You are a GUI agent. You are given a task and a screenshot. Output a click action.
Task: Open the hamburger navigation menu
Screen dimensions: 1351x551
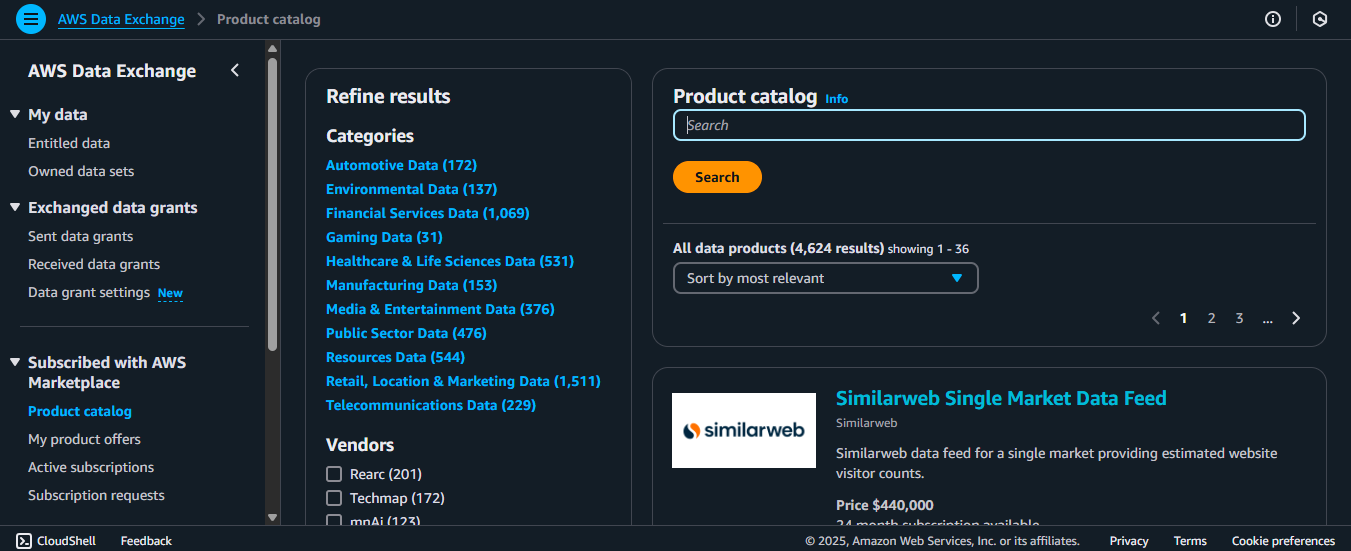[x=31, y=19]
